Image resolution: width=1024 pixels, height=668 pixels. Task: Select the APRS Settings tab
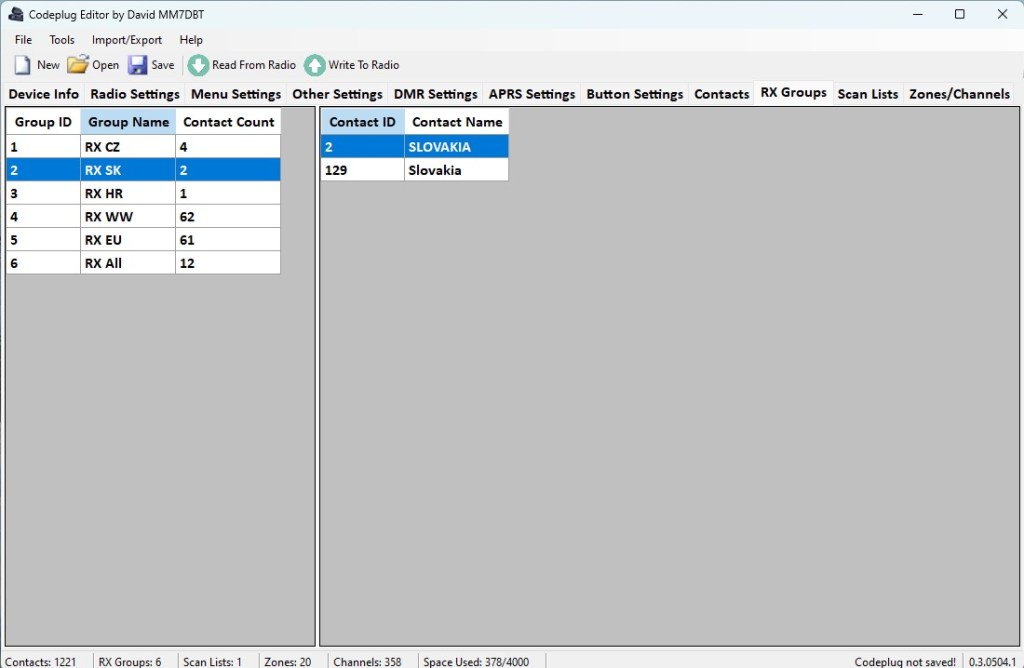point(531,94)
